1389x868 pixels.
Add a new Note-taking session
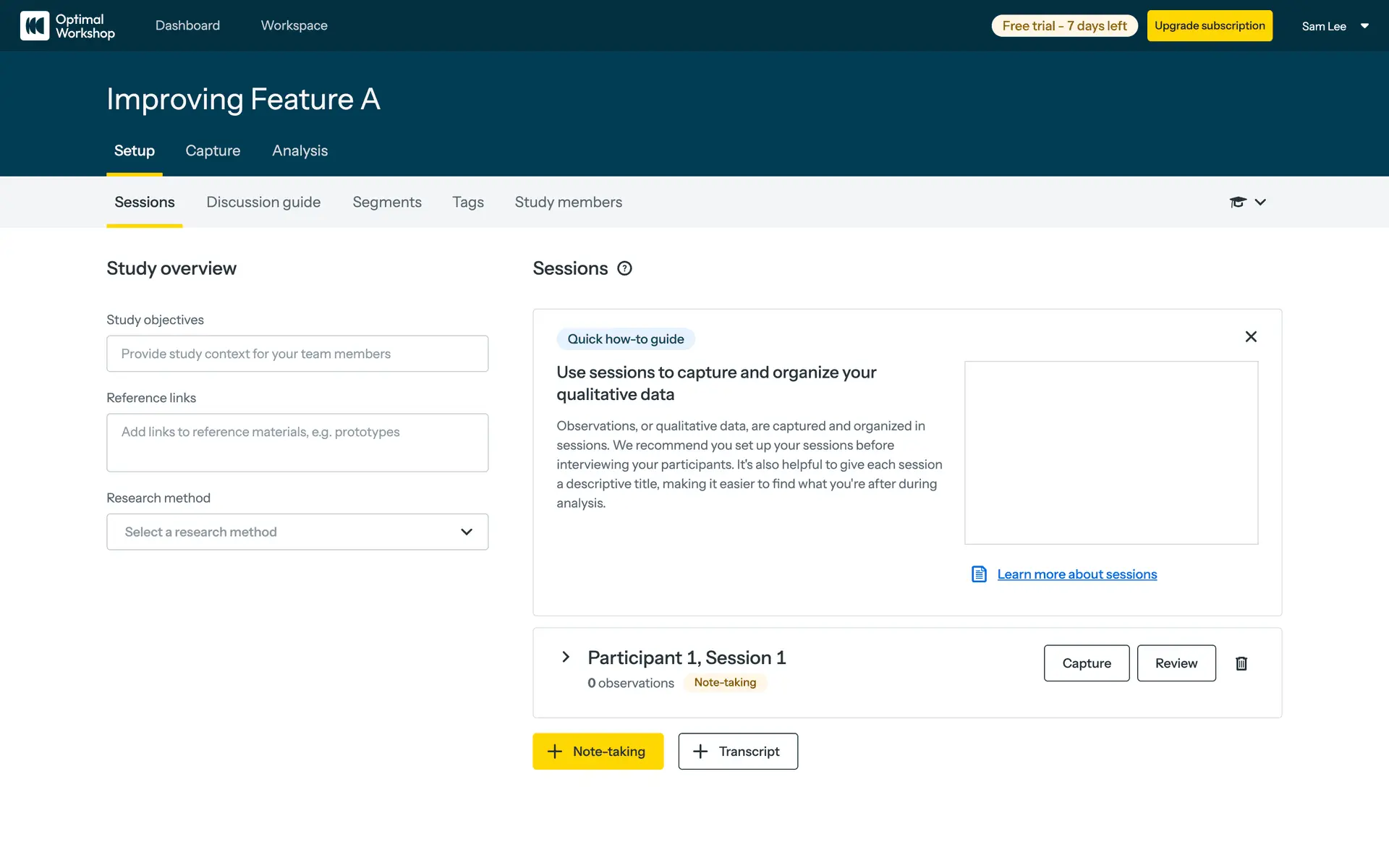point(598,752)
